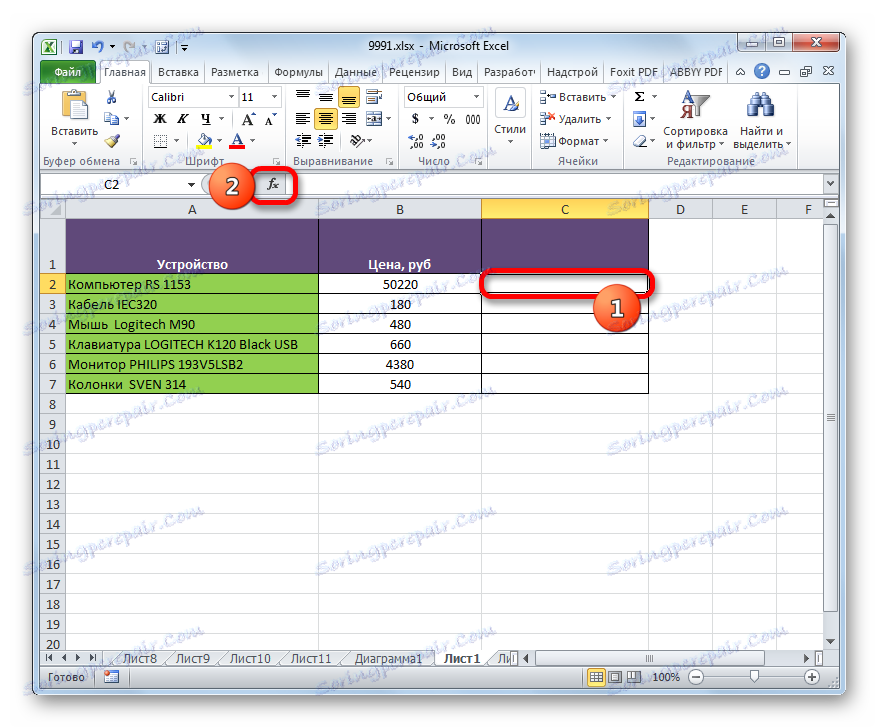The width and height of the screenshot is (879, 728).
Task: Select the Format Painter brush icon
Action: click(112, 140)
